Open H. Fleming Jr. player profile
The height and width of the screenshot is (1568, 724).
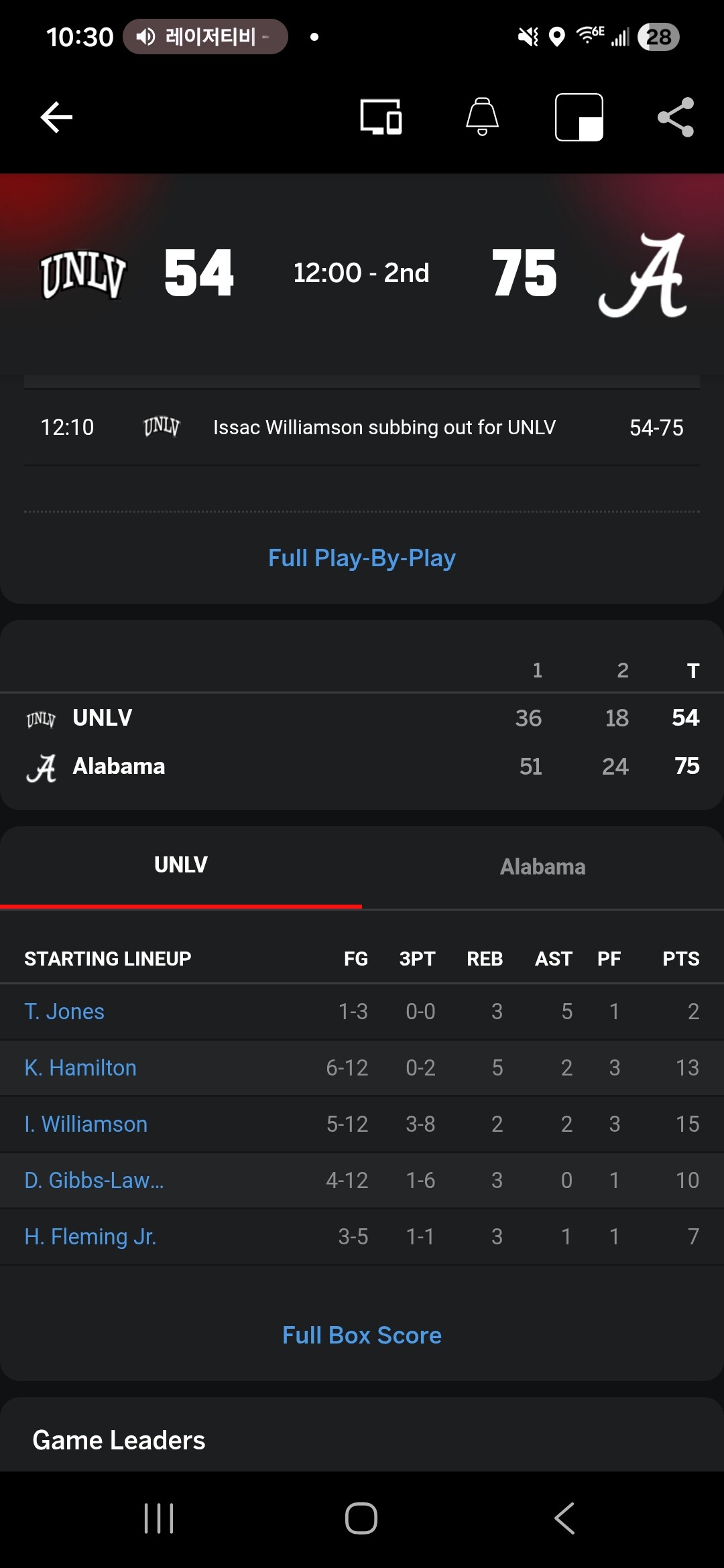pyautogui.click(x=90, y=1237)
